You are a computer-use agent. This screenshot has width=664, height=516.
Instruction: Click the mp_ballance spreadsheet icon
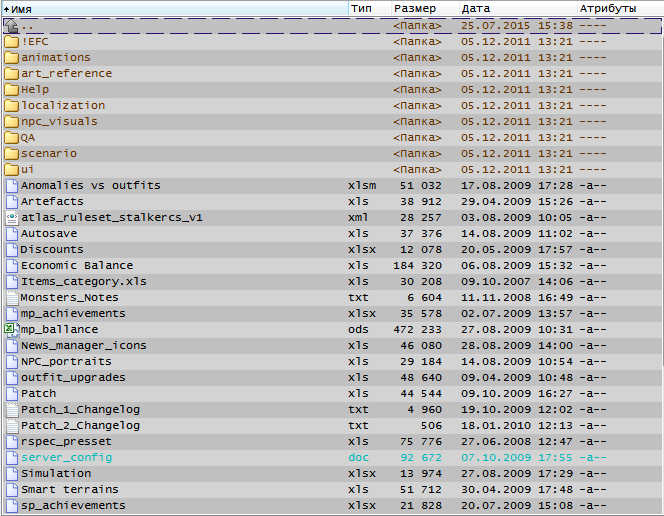tap(11, 330)
